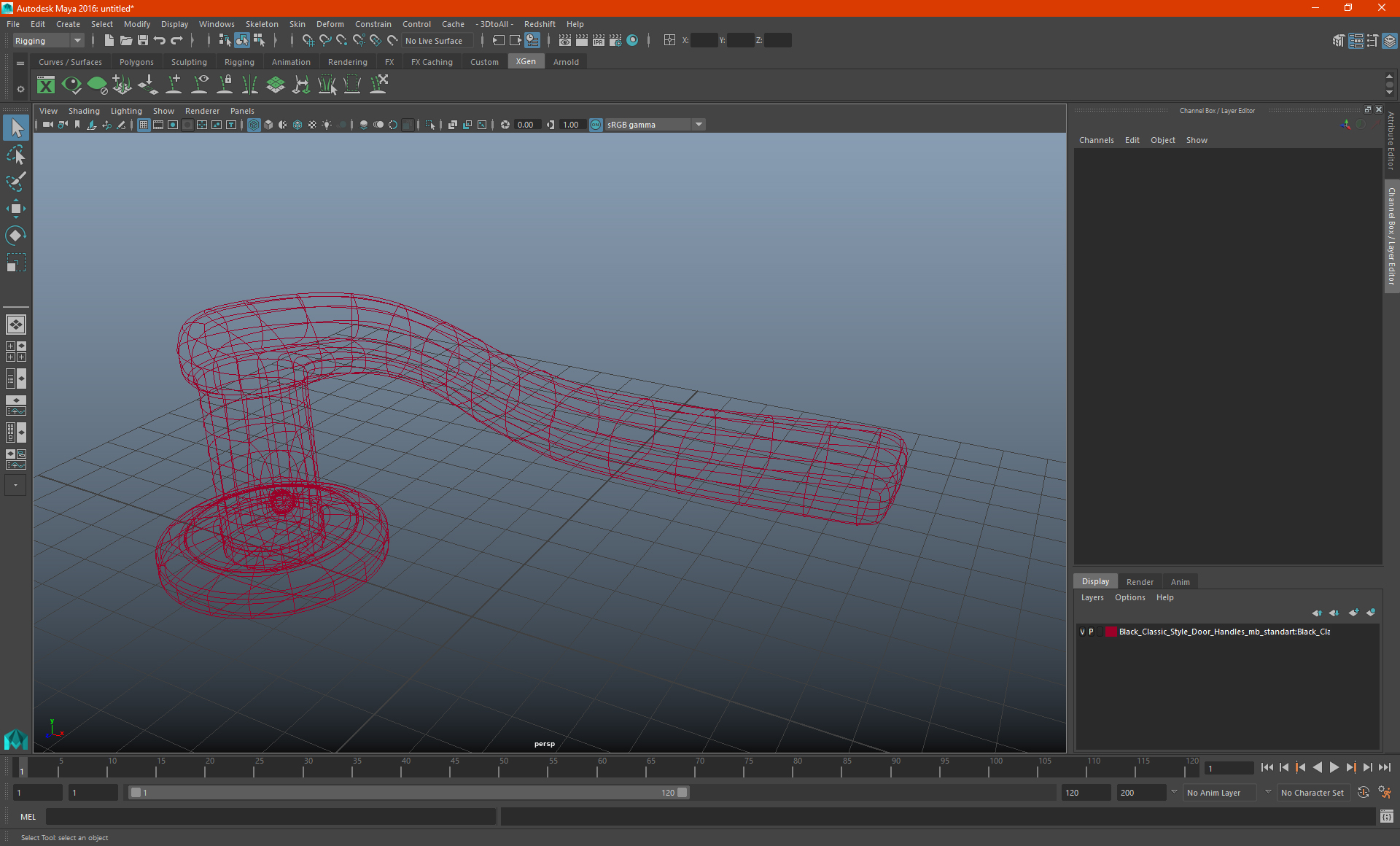Open Render View from the clapperboard eye icon

565,41
